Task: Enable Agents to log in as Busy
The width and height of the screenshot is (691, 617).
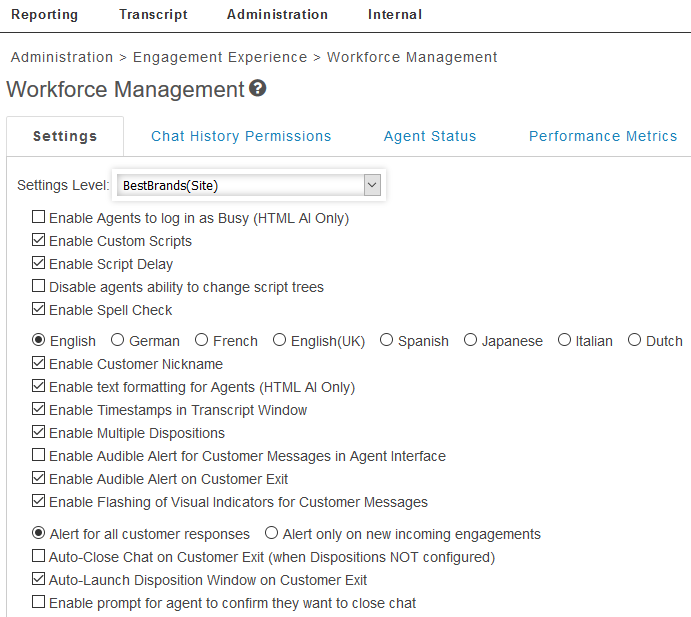Action: pos(39,217)
